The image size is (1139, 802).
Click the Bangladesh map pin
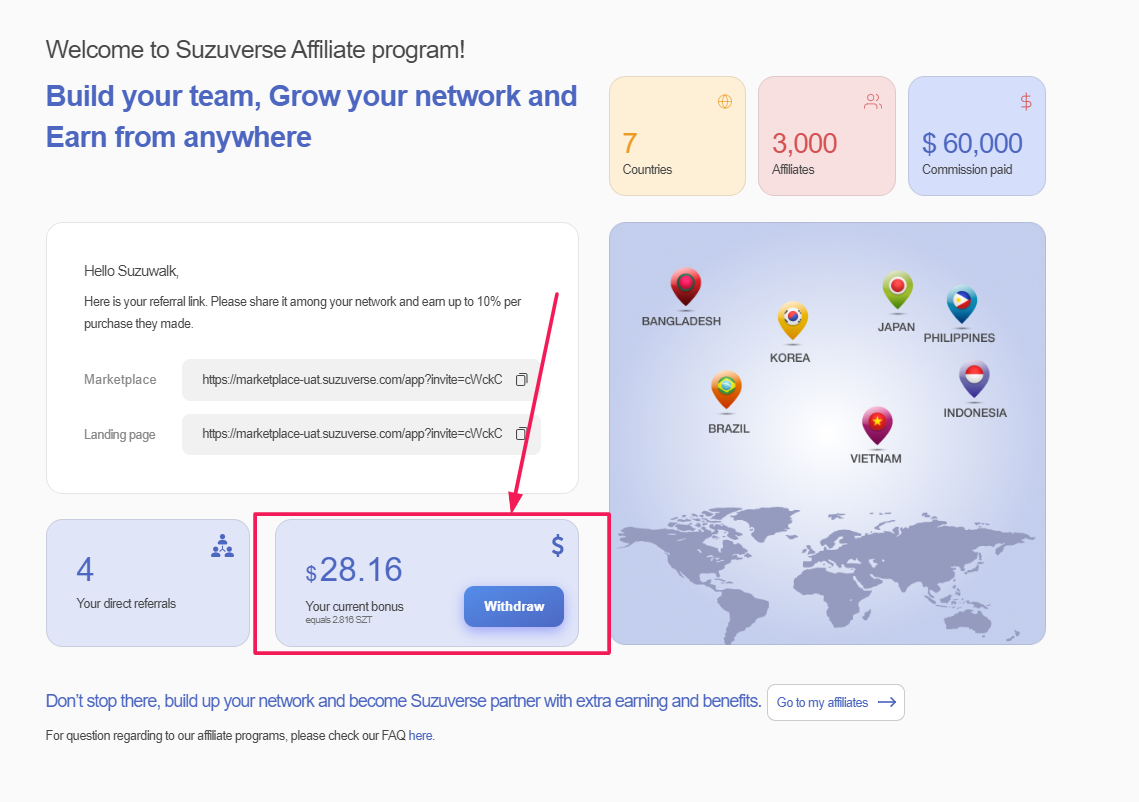pos(685,286)
